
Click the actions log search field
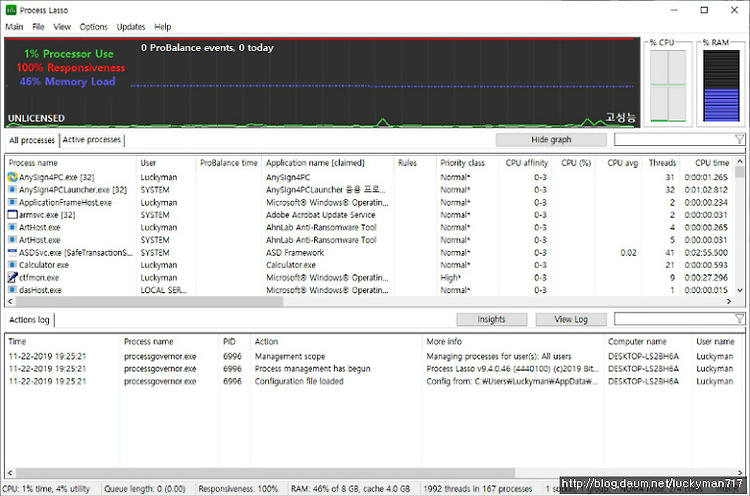click(x=674, y=319)
